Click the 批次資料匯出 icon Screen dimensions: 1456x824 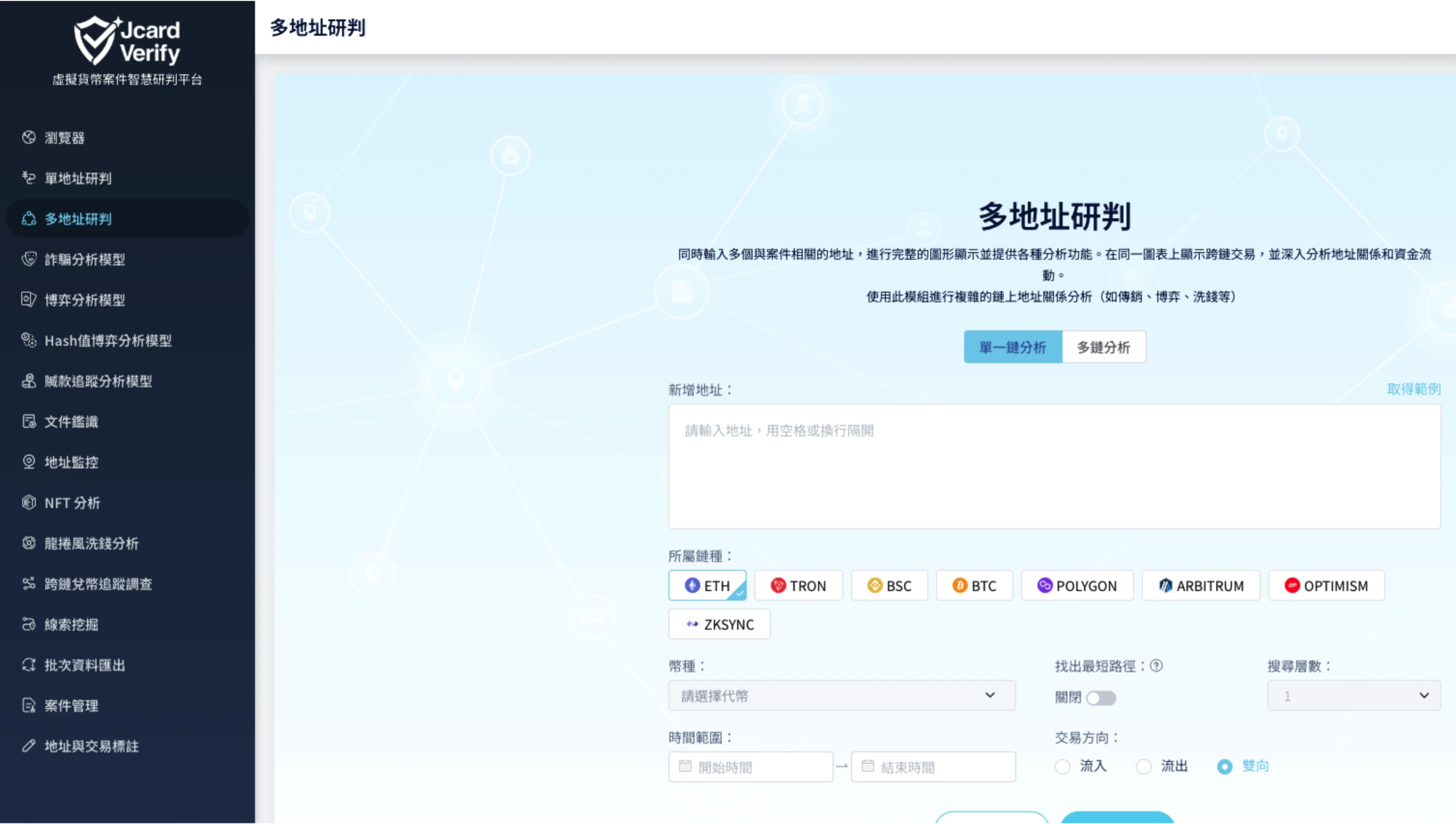[x=29, y=665]
